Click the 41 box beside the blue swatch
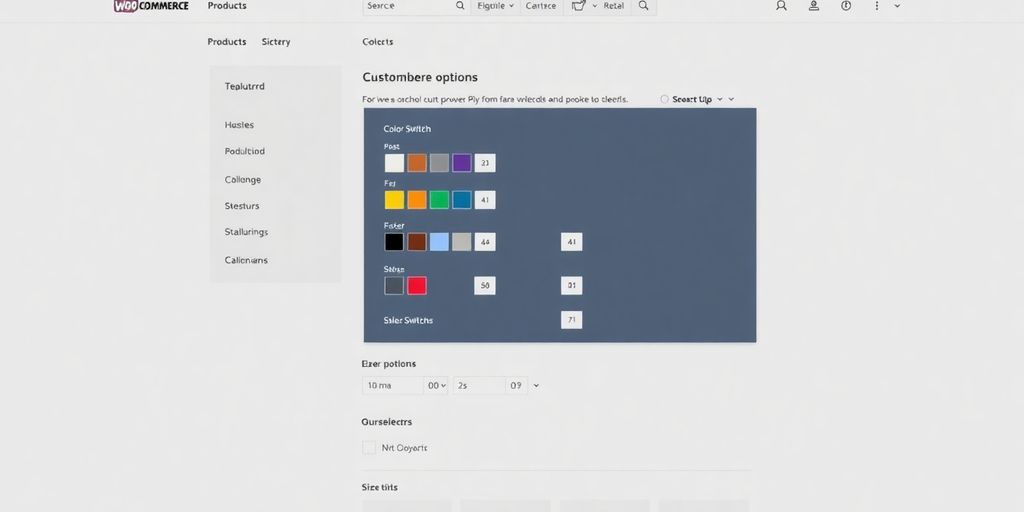Image resolution: width=1024 pixels, height=512 pixels. 485,200
